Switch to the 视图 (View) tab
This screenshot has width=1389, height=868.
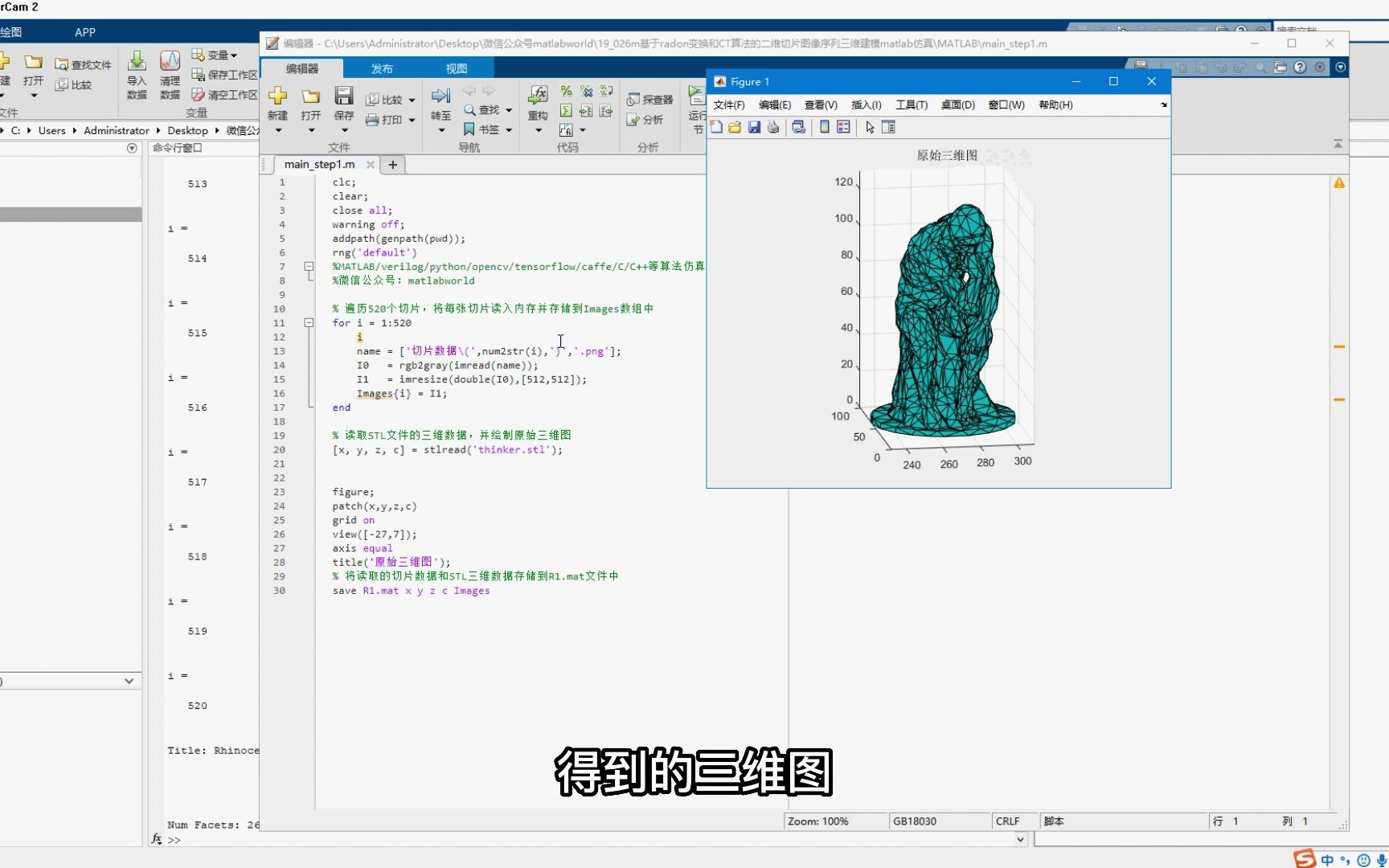(x=457, y=68)
